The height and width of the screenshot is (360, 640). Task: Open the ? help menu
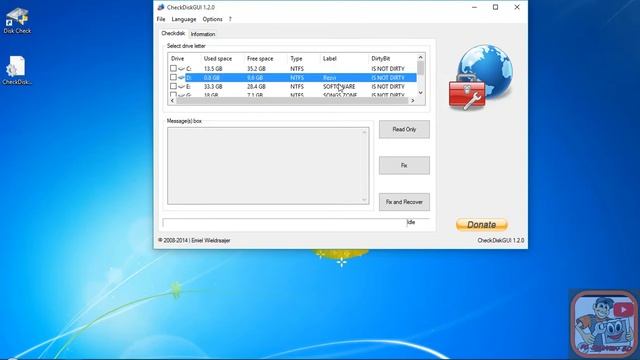230,19
